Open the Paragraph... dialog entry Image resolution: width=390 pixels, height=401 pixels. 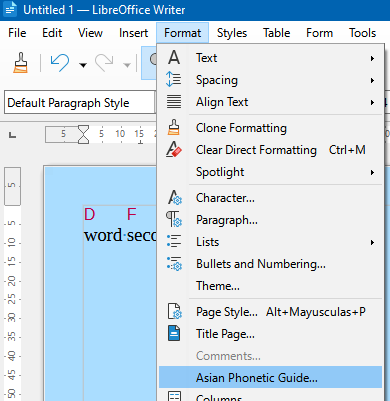270,220
